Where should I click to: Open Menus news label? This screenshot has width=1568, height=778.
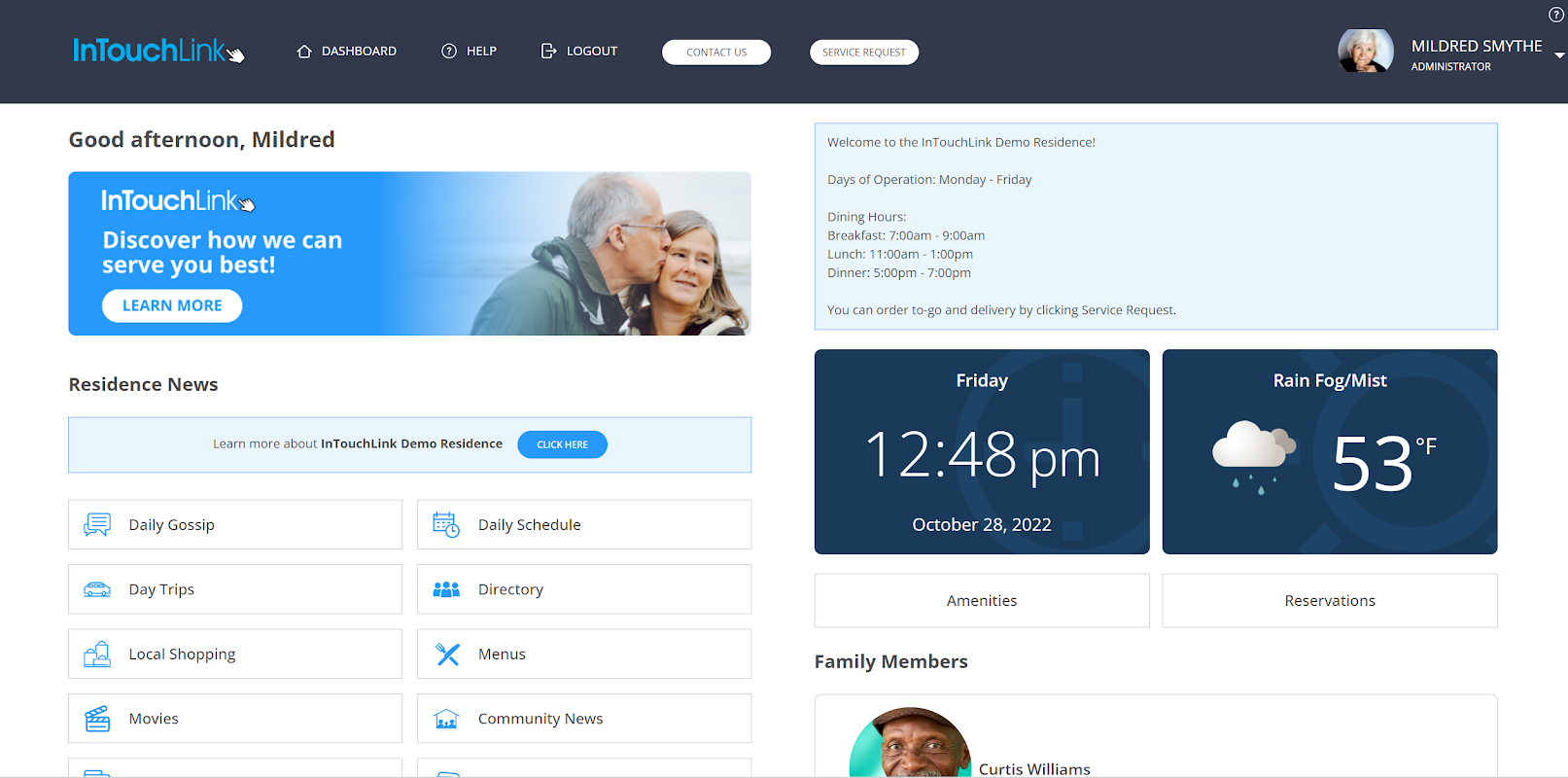tap(502, 654)
